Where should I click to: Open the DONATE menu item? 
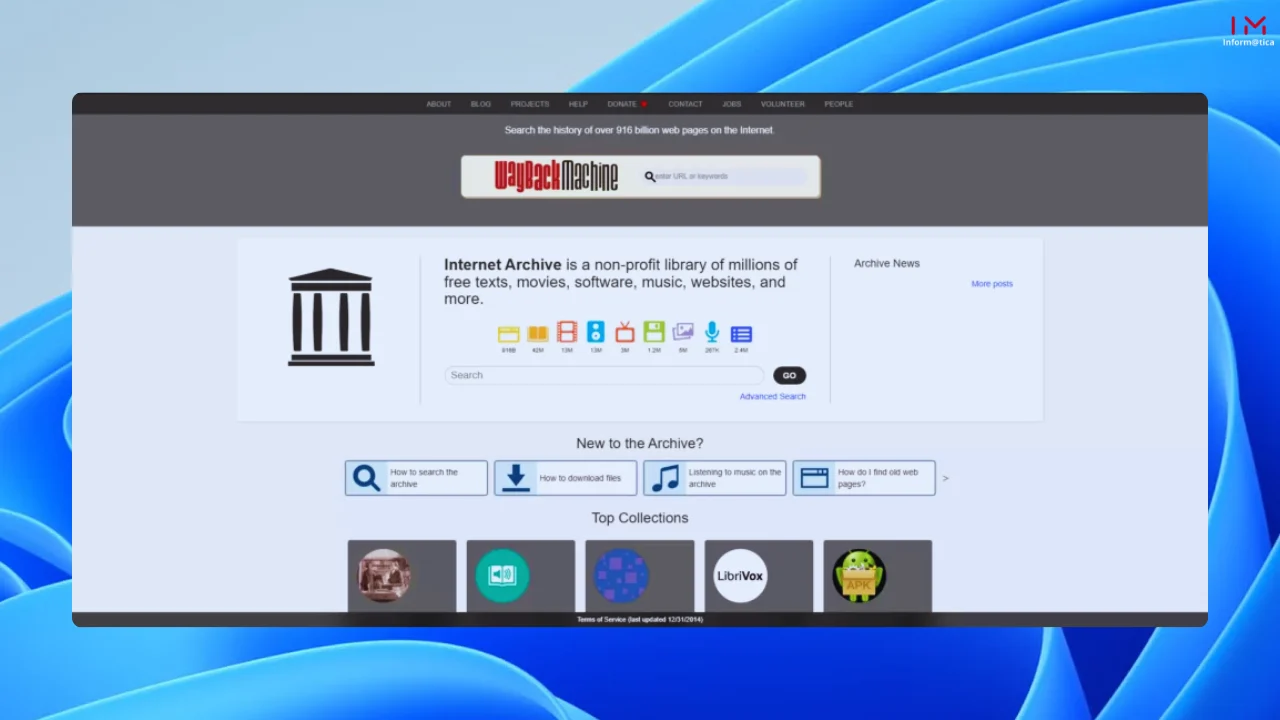pos(622,104)
